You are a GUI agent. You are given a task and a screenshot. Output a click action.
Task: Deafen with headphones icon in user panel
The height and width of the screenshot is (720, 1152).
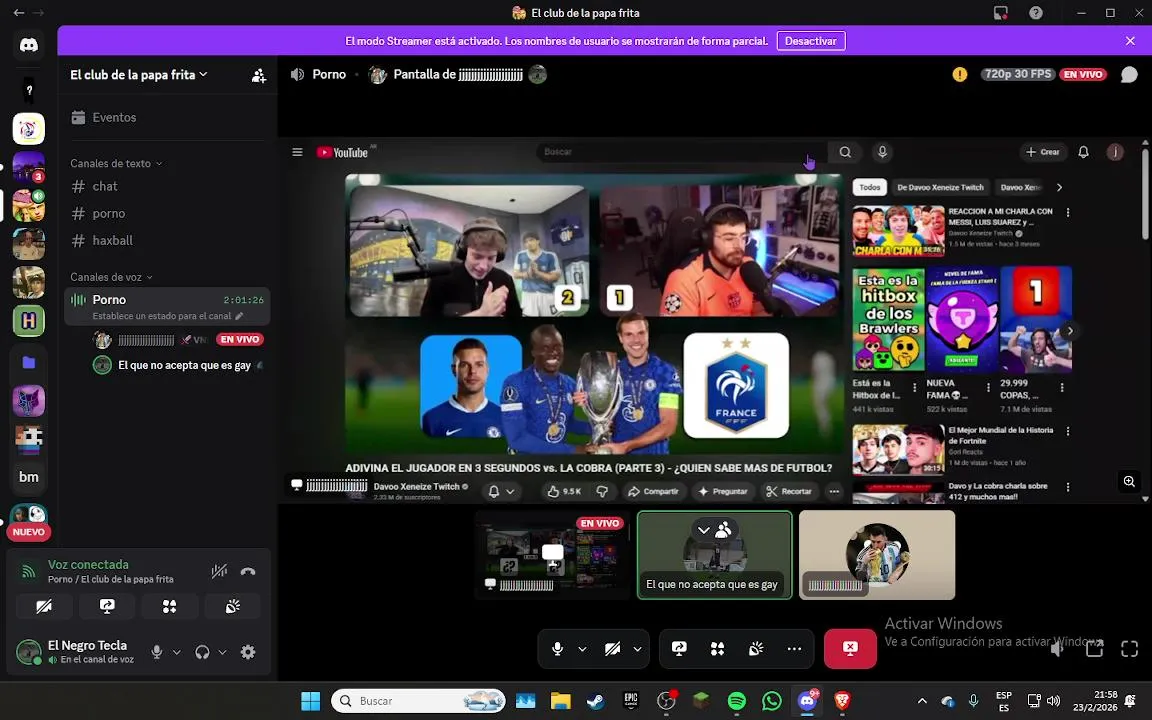click(202, 652)
